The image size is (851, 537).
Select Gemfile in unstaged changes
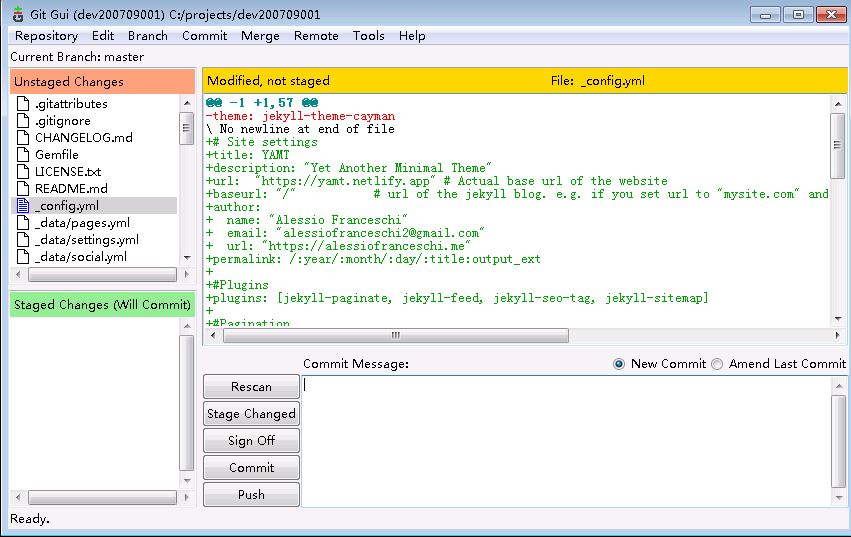56,154
